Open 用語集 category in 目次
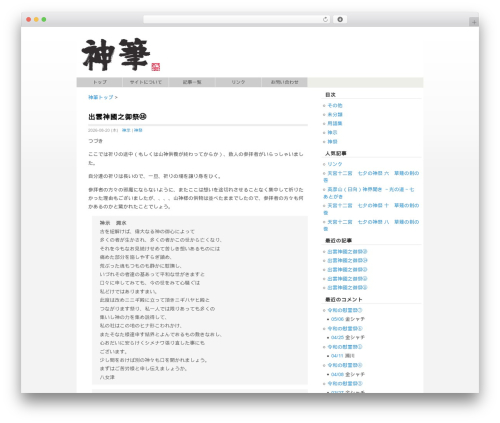The image size is (500, 423). click(x=335, y=123)
